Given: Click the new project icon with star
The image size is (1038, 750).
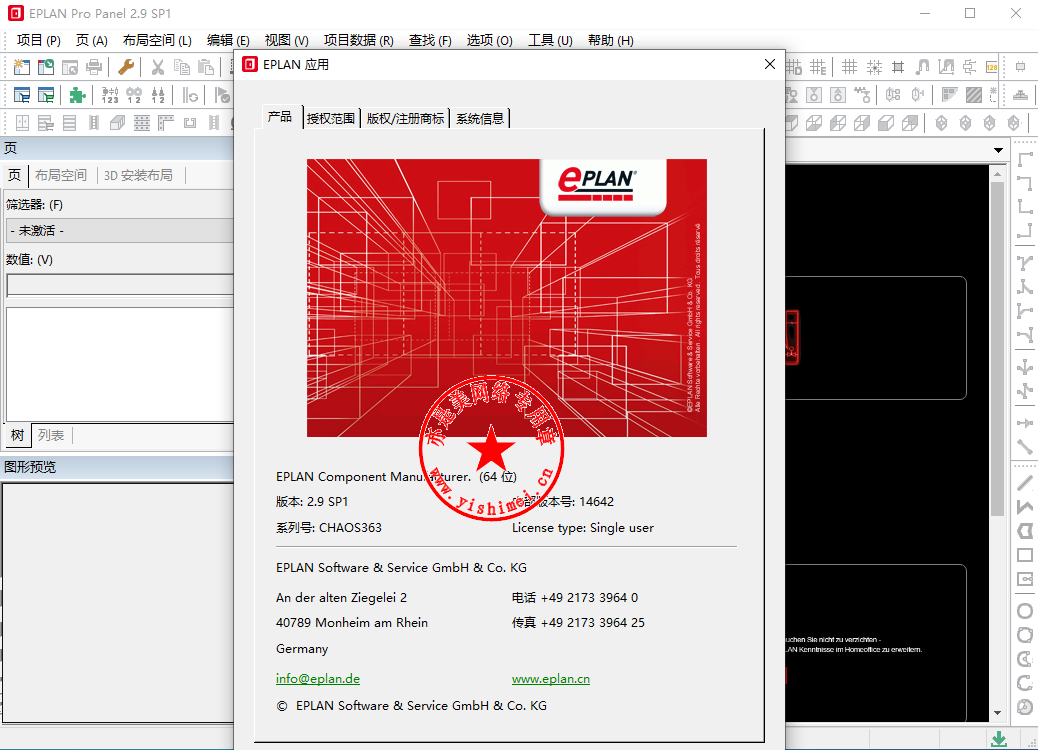Looking at the screenshot, I should (x=22, y=67).
